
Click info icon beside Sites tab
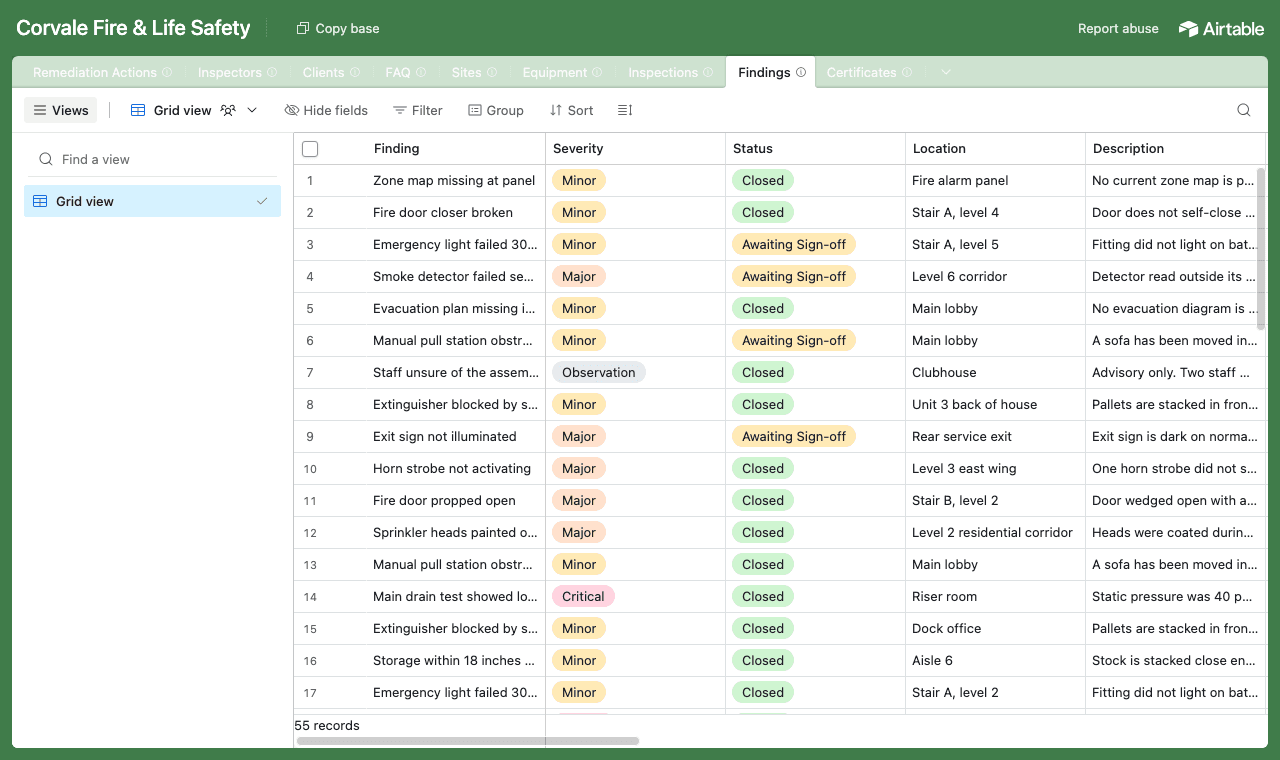point(491,72)
